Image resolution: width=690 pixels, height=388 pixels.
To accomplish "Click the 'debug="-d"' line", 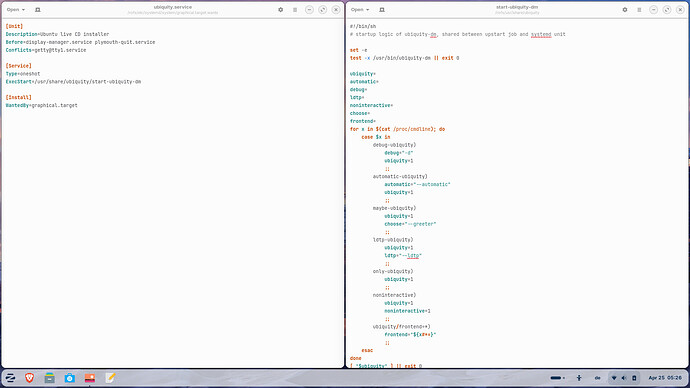I will 399,153.
